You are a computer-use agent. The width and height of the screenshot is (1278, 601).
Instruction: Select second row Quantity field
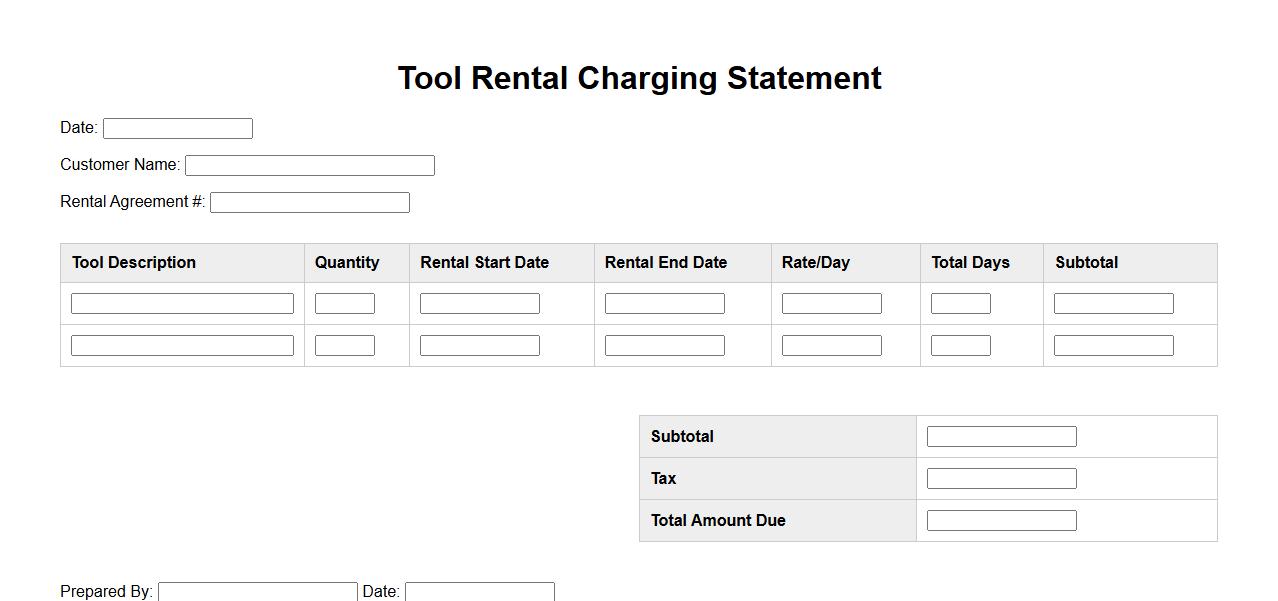point(345,345)
